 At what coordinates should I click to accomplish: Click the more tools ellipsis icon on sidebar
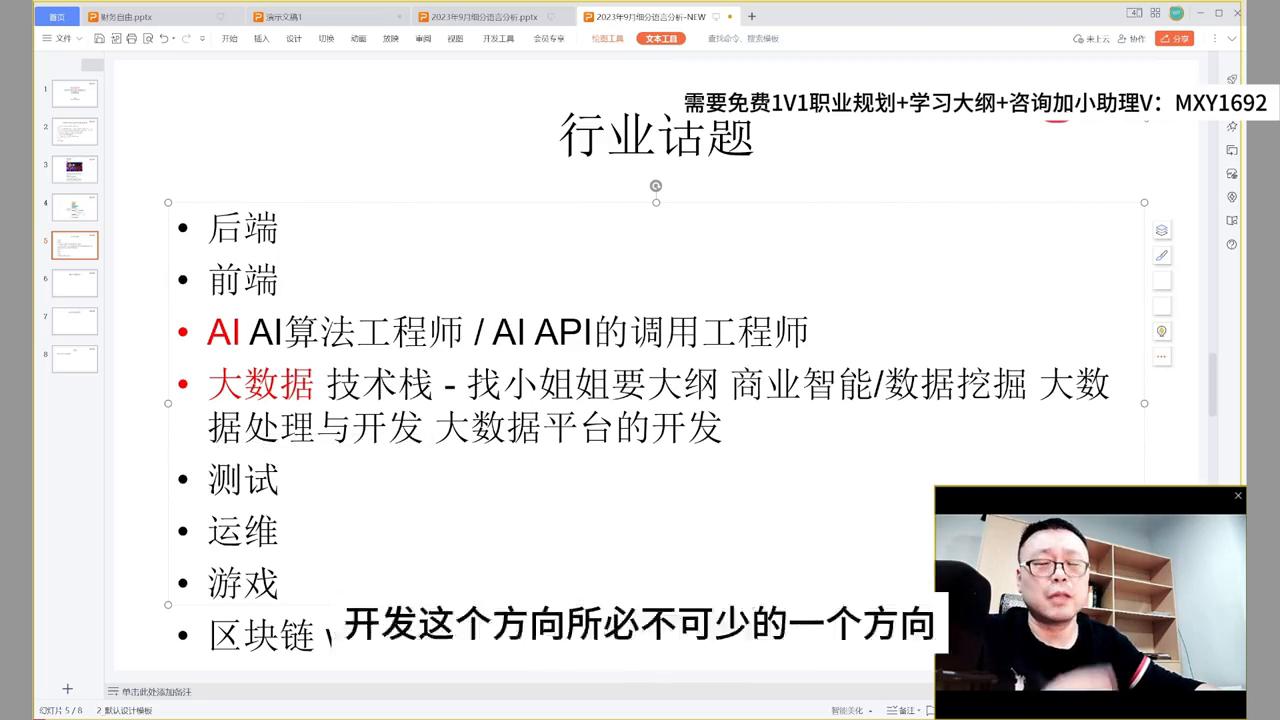1162,356
